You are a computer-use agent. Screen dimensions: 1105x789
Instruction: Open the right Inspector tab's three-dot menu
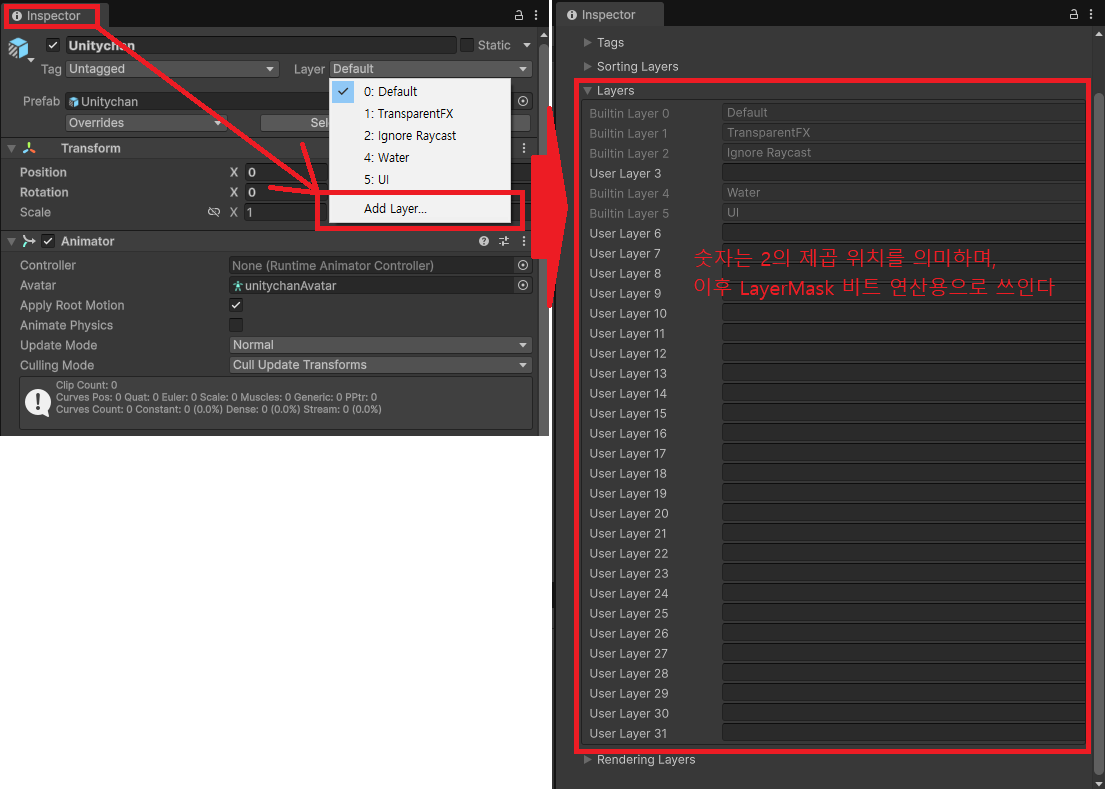(x=1092, y=14)
